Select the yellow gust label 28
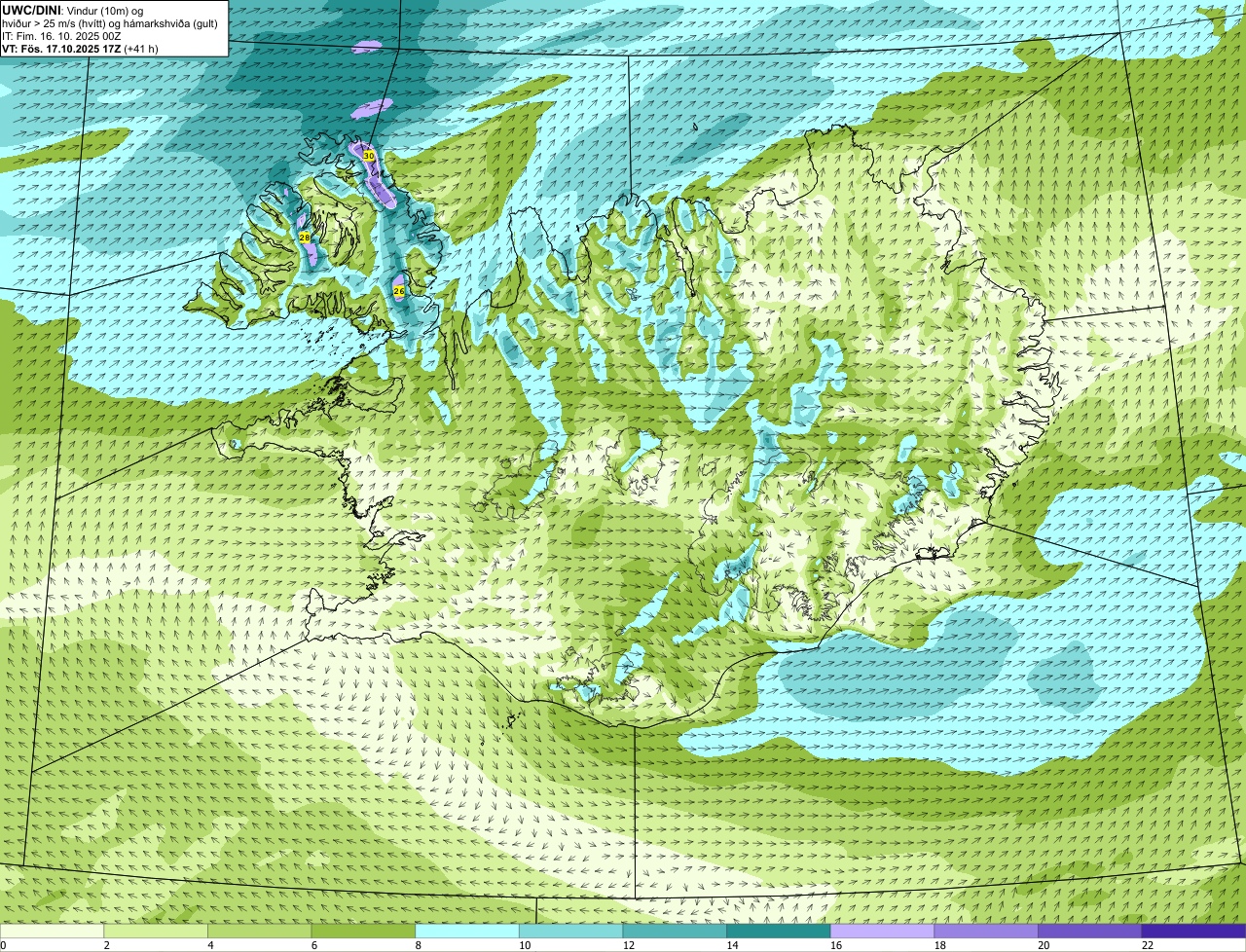 tap(304, 238)
